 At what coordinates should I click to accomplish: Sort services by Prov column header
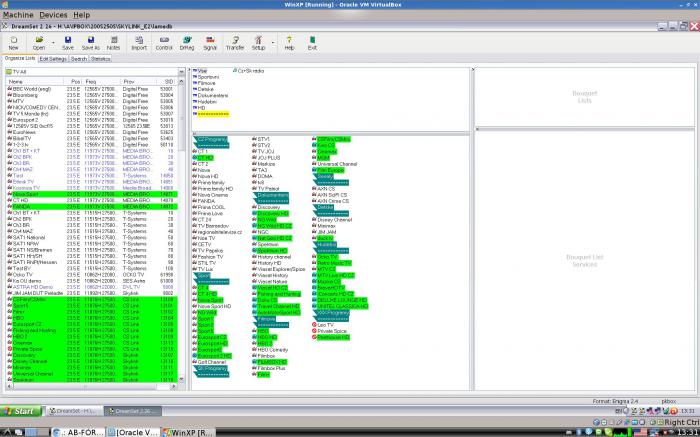tap(139, 82)
